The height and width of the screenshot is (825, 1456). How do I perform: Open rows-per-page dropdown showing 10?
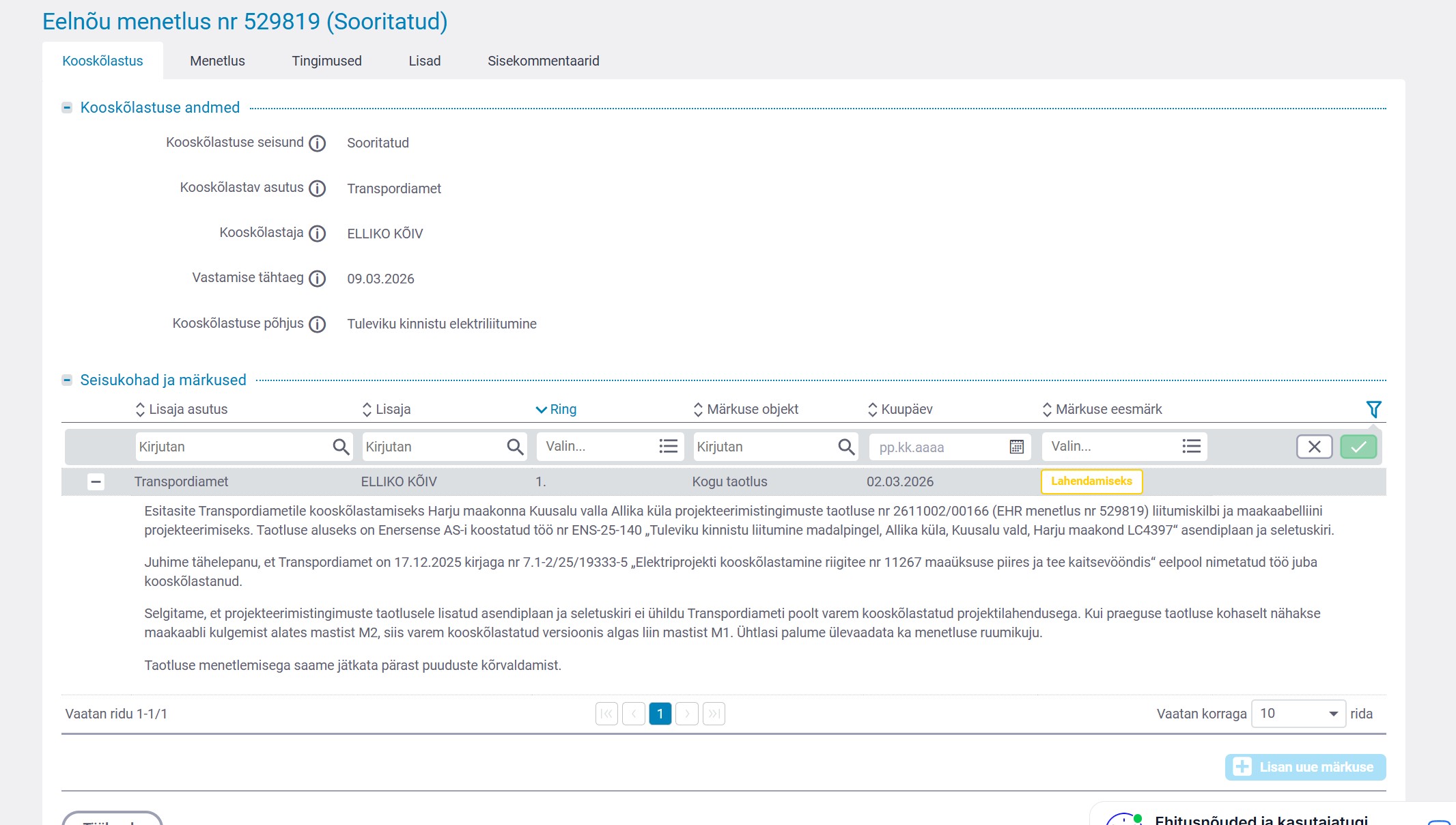click(1298, 714)
